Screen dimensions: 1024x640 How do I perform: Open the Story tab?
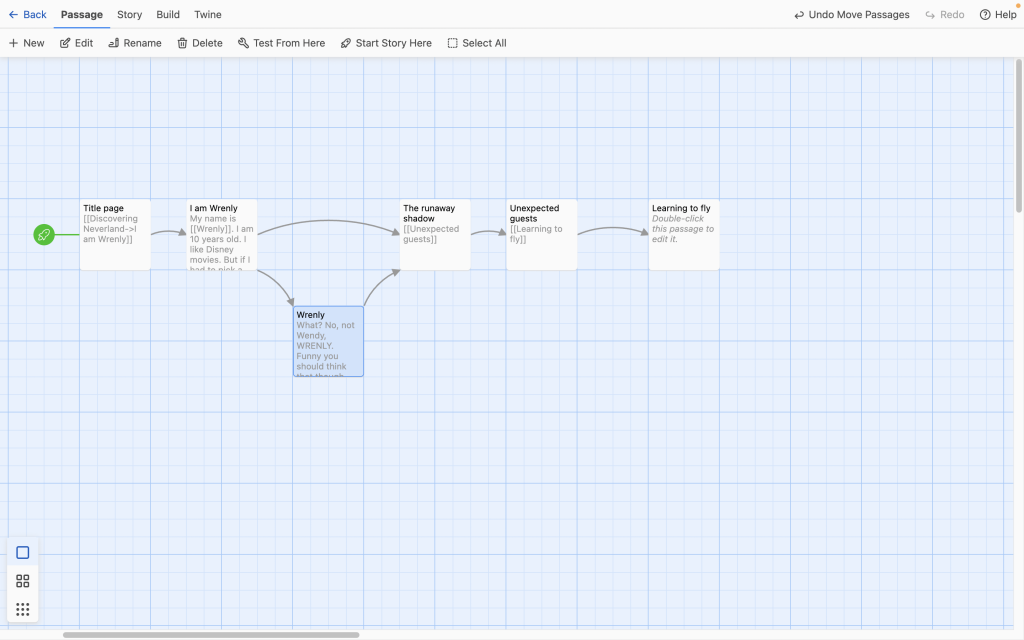tap(129, 15)
